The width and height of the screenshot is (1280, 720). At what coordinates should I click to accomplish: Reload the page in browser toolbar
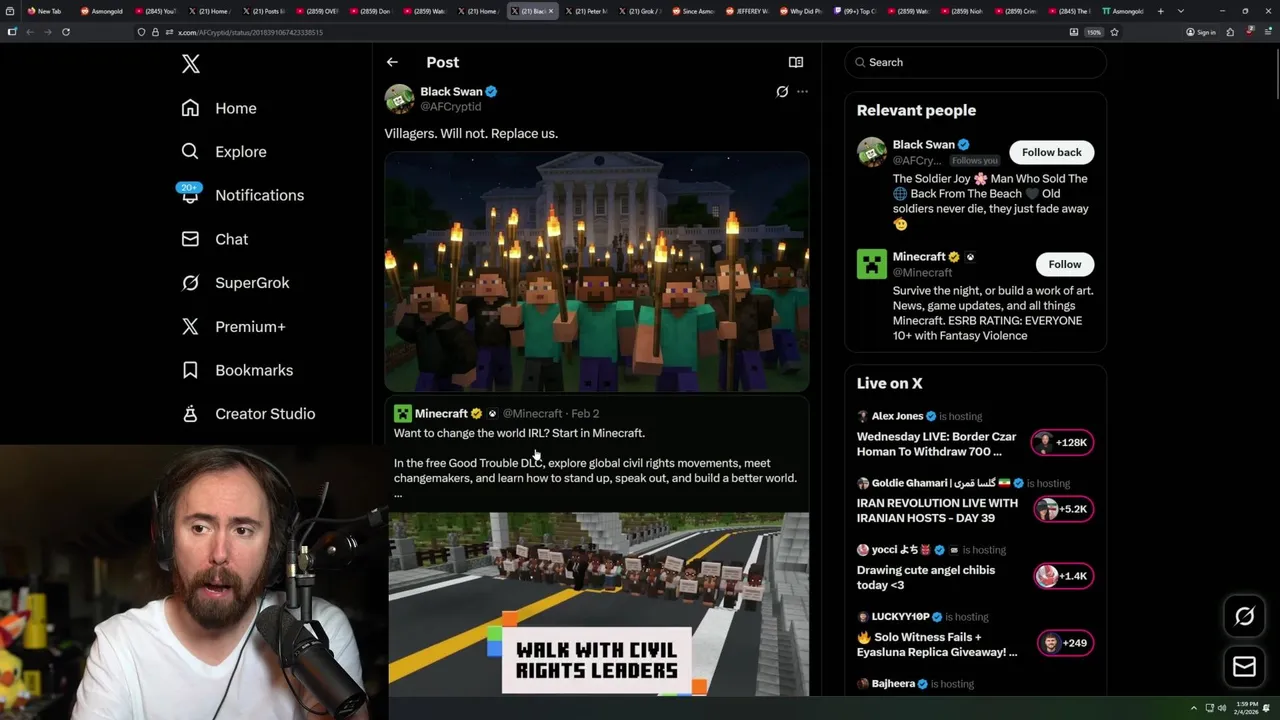[x=66, y=32]
